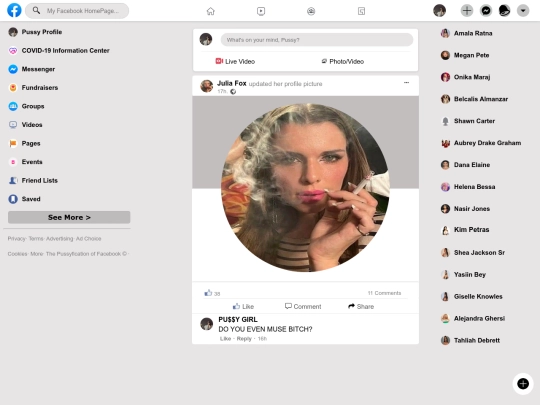Open Messenger in left sidebar

[32, 69]
